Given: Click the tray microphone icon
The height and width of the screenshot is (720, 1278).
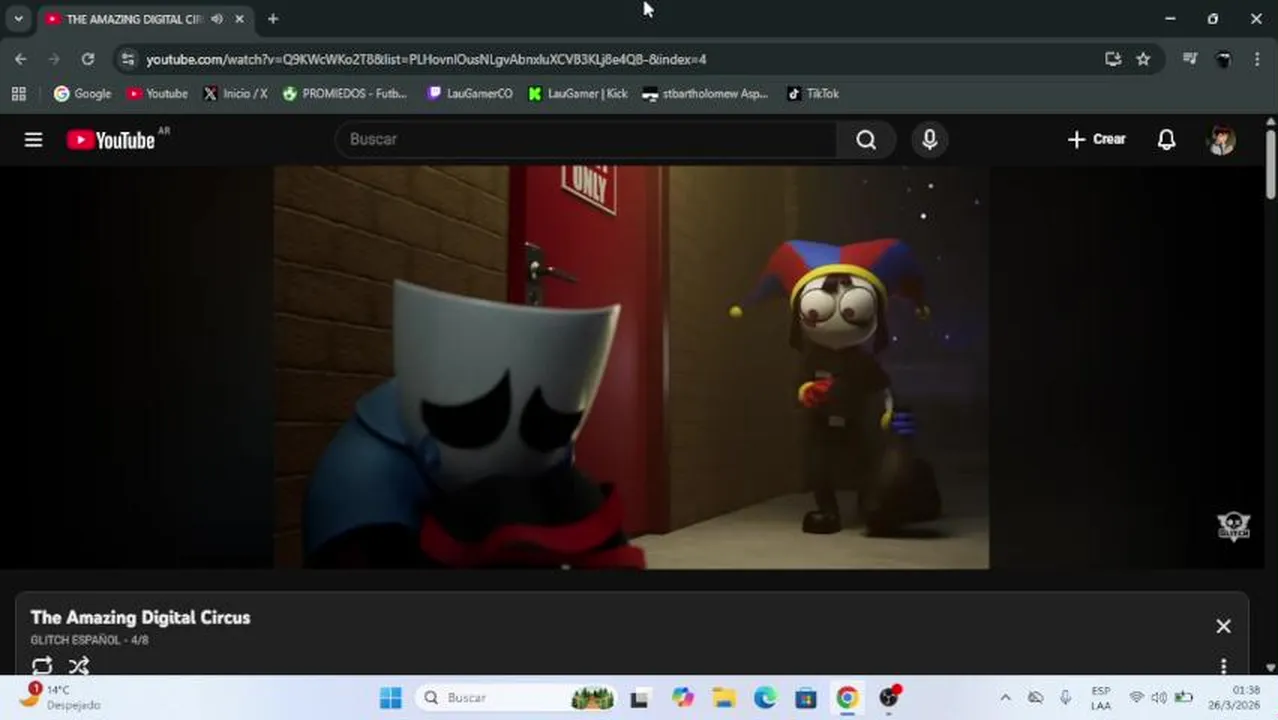Looking at the screenshot, I should [1065, 697].
